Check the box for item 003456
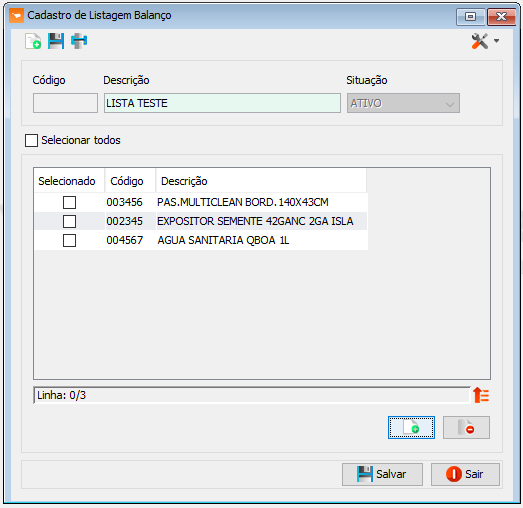This screenshot has width=523, height=508. [x=69, y=202]
